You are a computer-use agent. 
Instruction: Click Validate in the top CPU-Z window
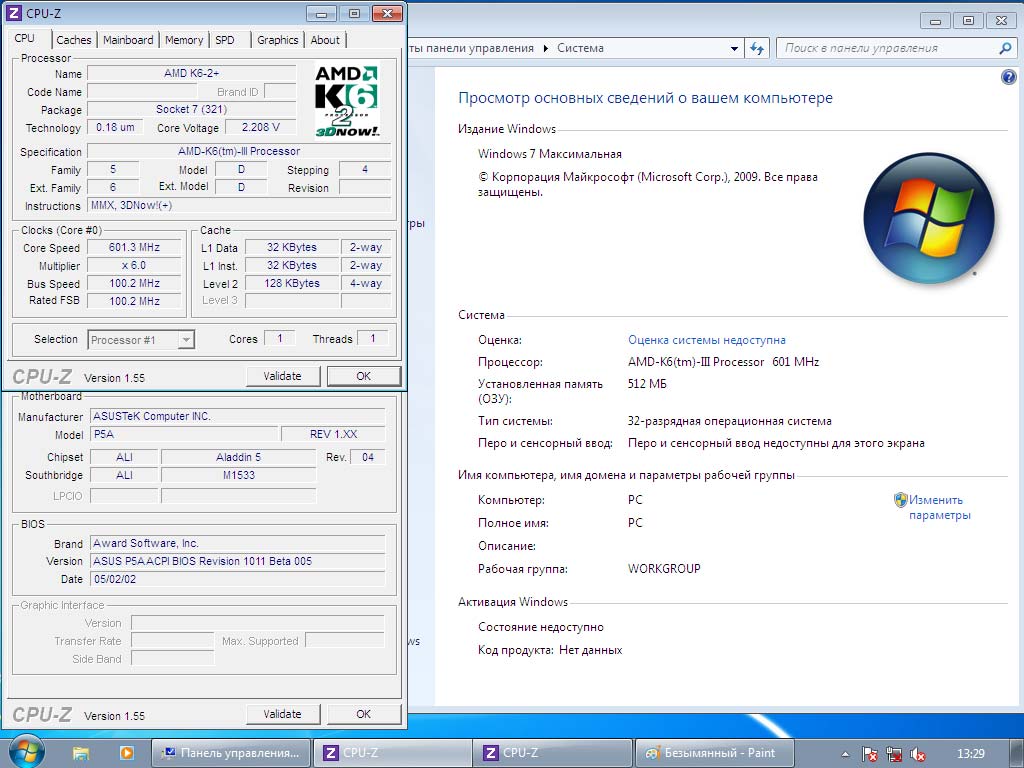tap(282, 376)
